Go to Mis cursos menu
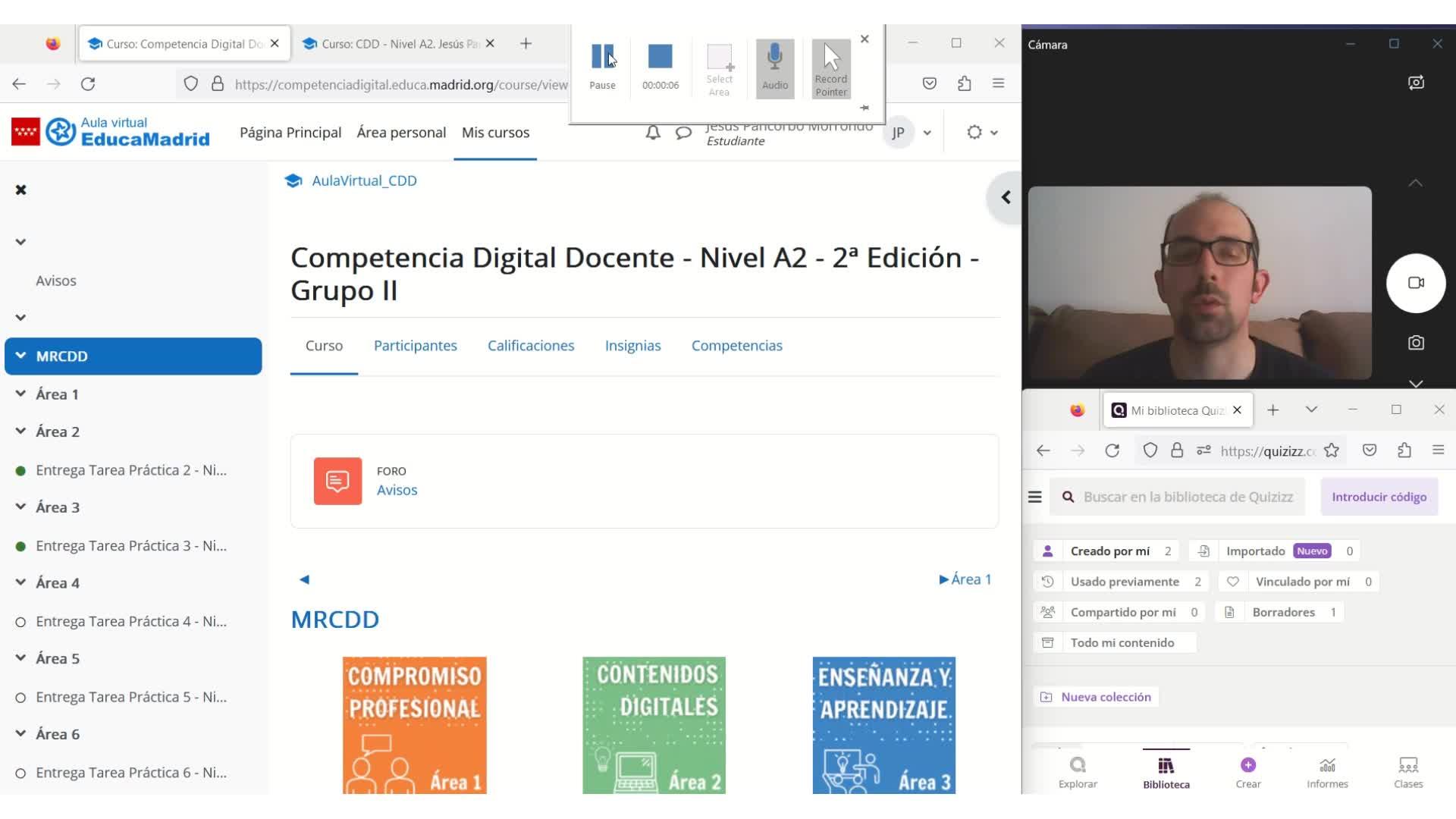 click(495, 133)
